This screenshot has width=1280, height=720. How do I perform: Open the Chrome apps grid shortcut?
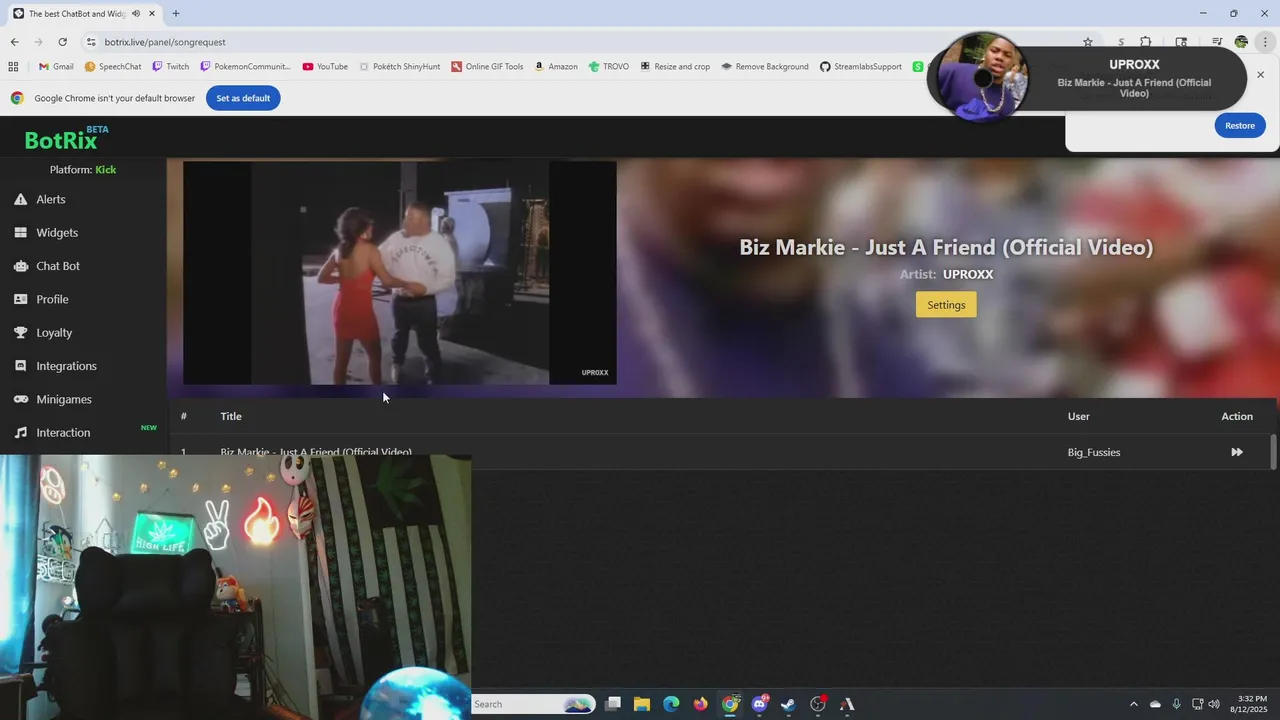coord(13,67)
